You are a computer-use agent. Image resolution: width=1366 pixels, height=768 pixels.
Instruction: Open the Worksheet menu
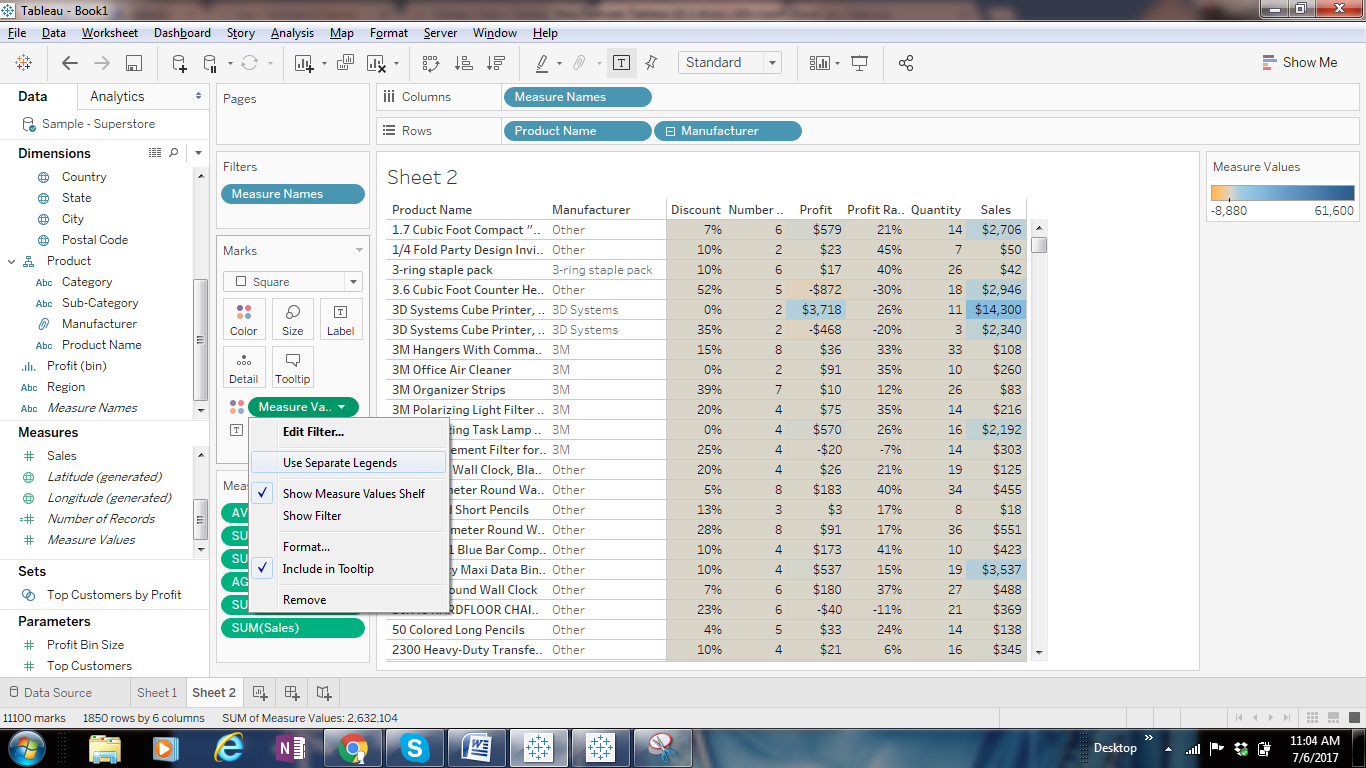(110, 33)
